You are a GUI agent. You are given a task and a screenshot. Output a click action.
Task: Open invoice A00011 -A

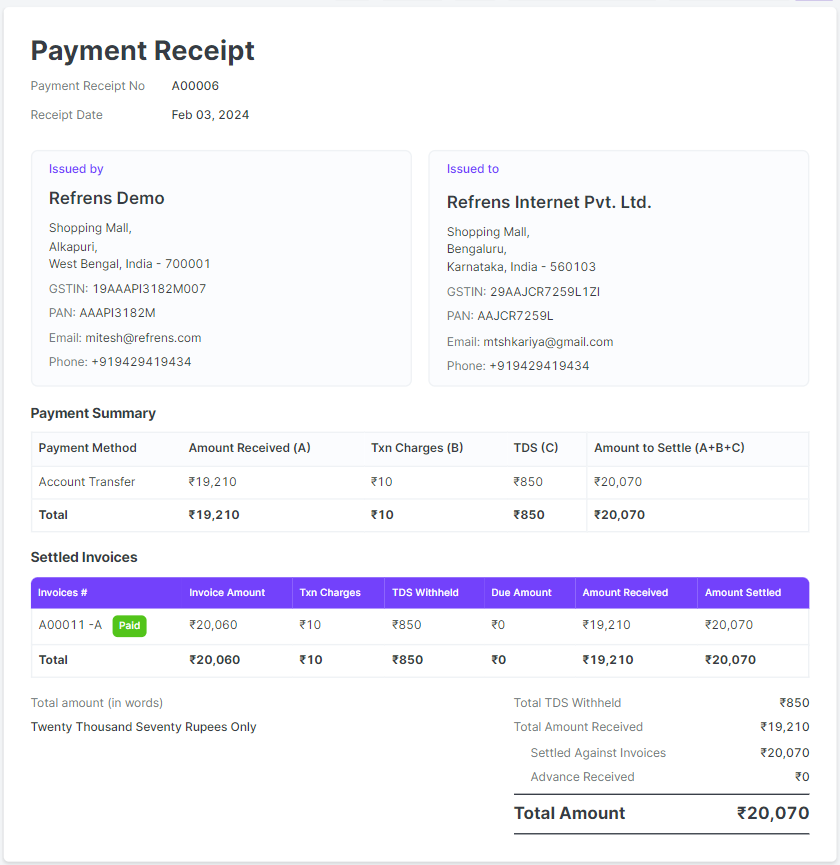[x=70, y=624]
